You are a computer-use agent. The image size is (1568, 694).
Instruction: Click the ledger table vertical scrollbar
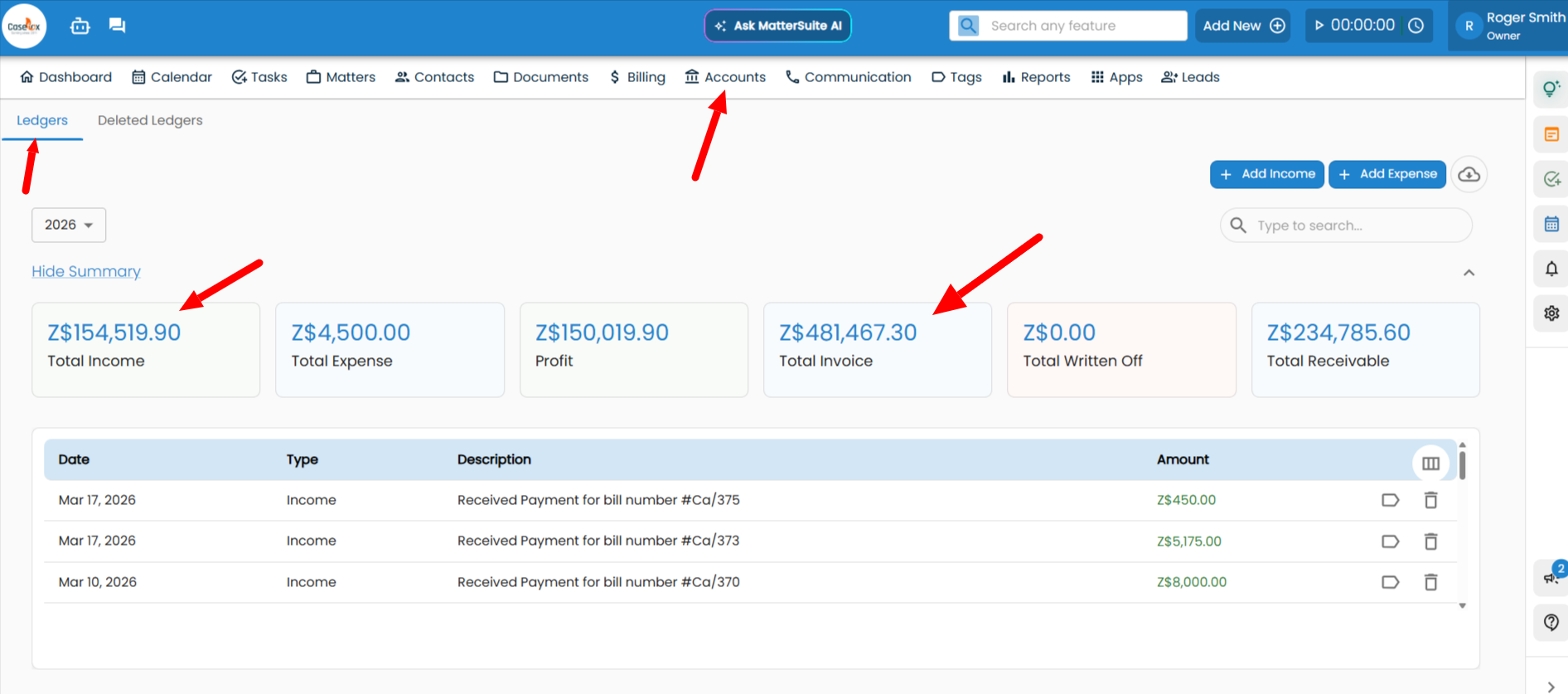coord(1462,464)
